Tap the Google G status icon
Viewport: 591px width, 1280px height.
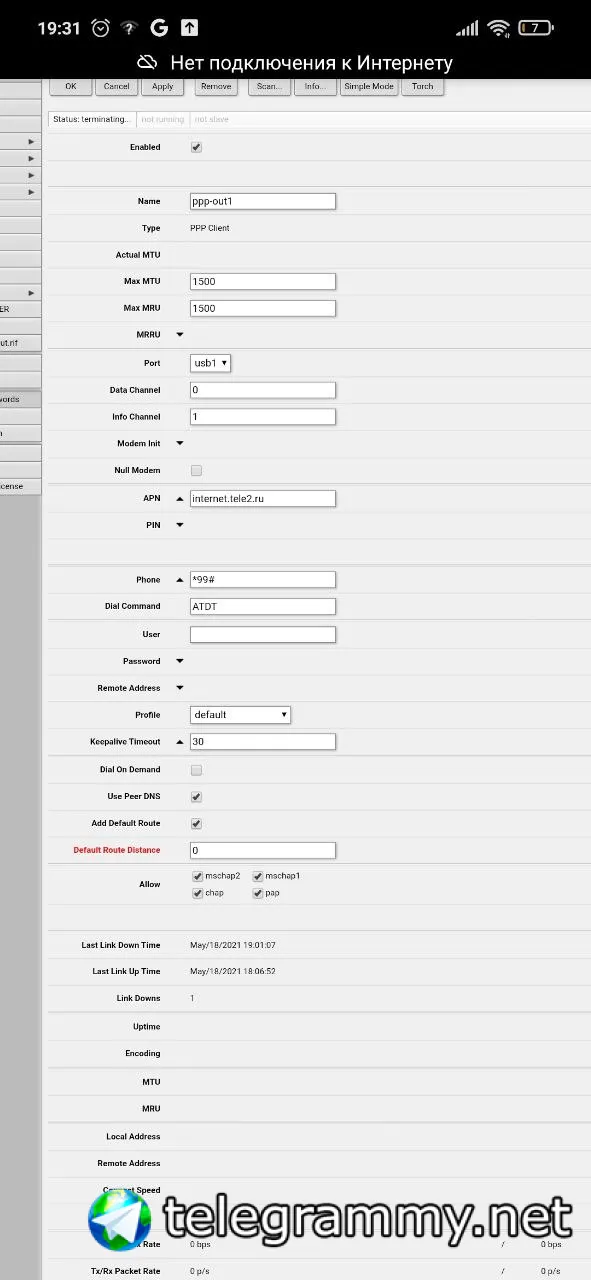tap(158, 28)
